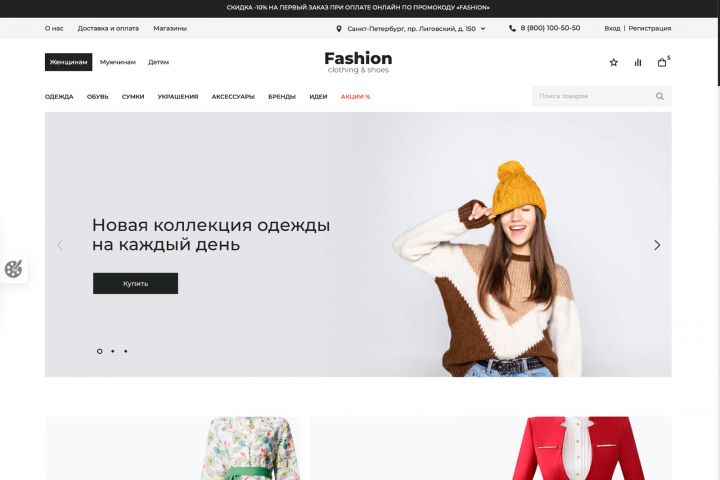720x480 pixels.
Task: Click the phone icon beside 8 (800) 100-50-50
Action: [x=512, y=28]
